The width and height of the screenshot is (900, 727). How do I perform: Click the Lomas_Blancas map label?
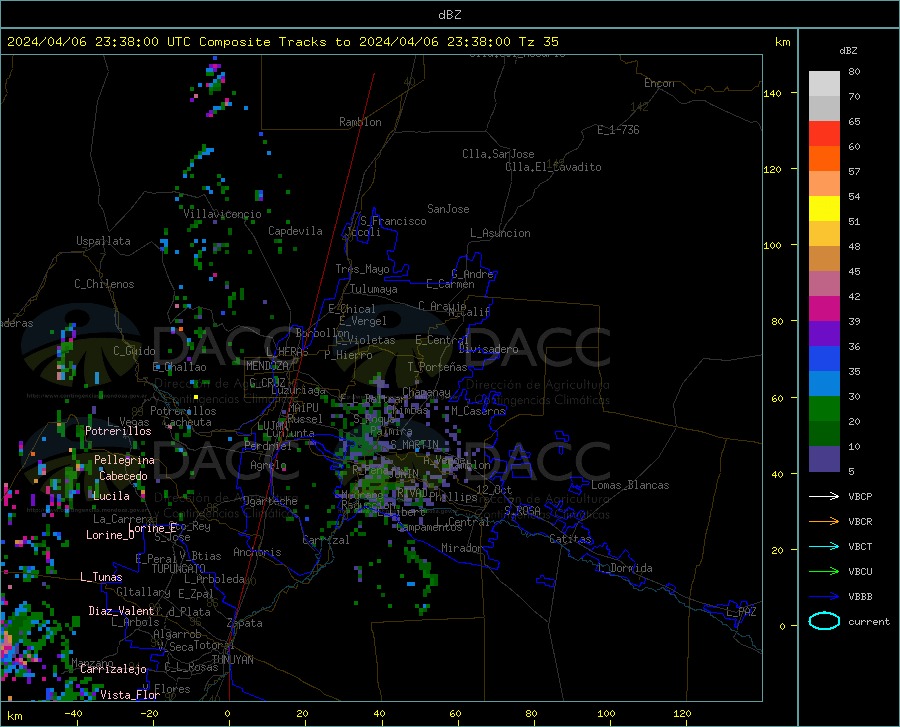coord(630,485)
